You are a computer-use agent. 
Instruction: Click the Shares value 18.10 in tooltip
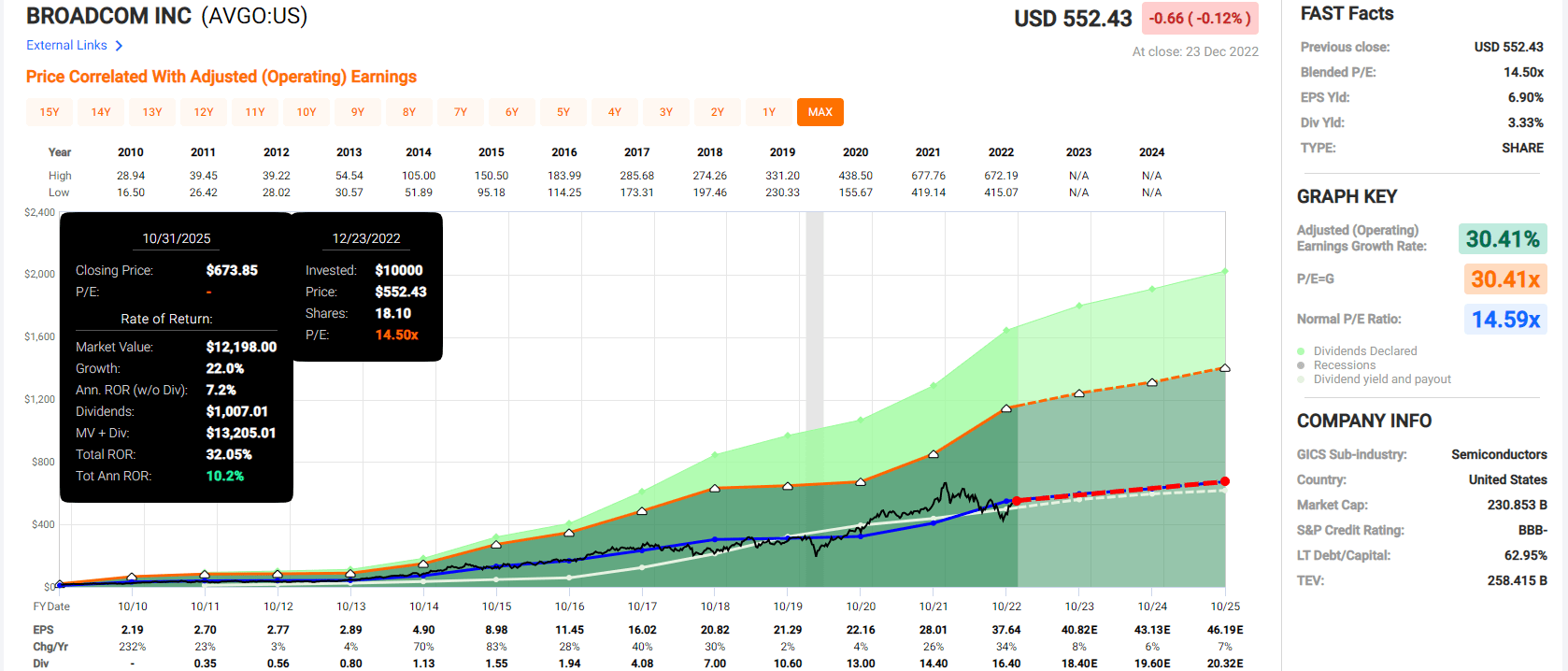point(393,313)
